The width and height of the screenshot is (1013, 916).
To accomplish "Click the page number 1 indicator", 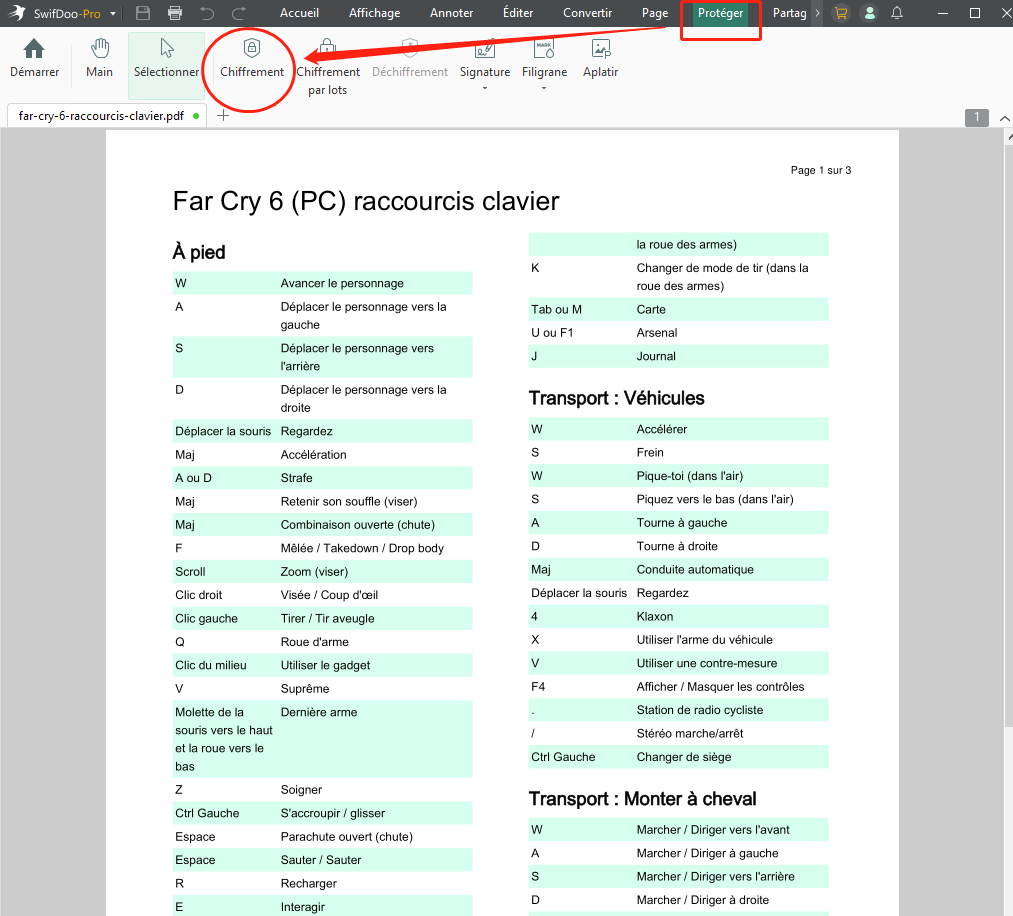I will [x=977, y=118].
